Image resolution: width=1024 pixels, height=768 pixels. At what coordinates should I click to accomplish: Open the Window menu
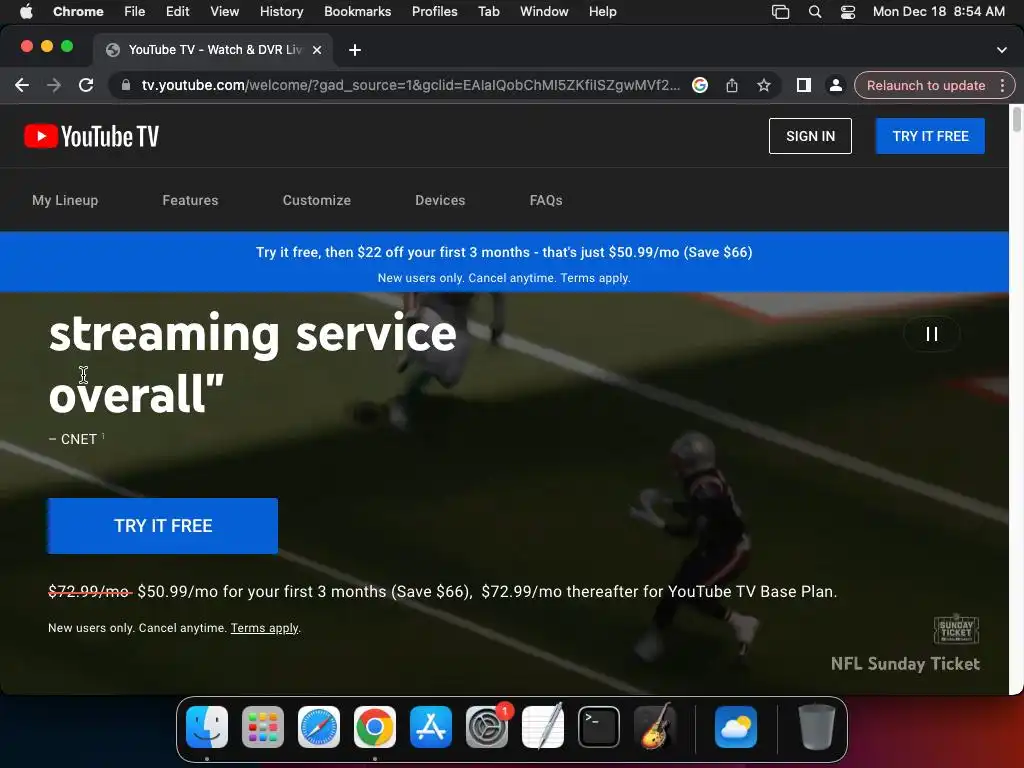(544, 11)
